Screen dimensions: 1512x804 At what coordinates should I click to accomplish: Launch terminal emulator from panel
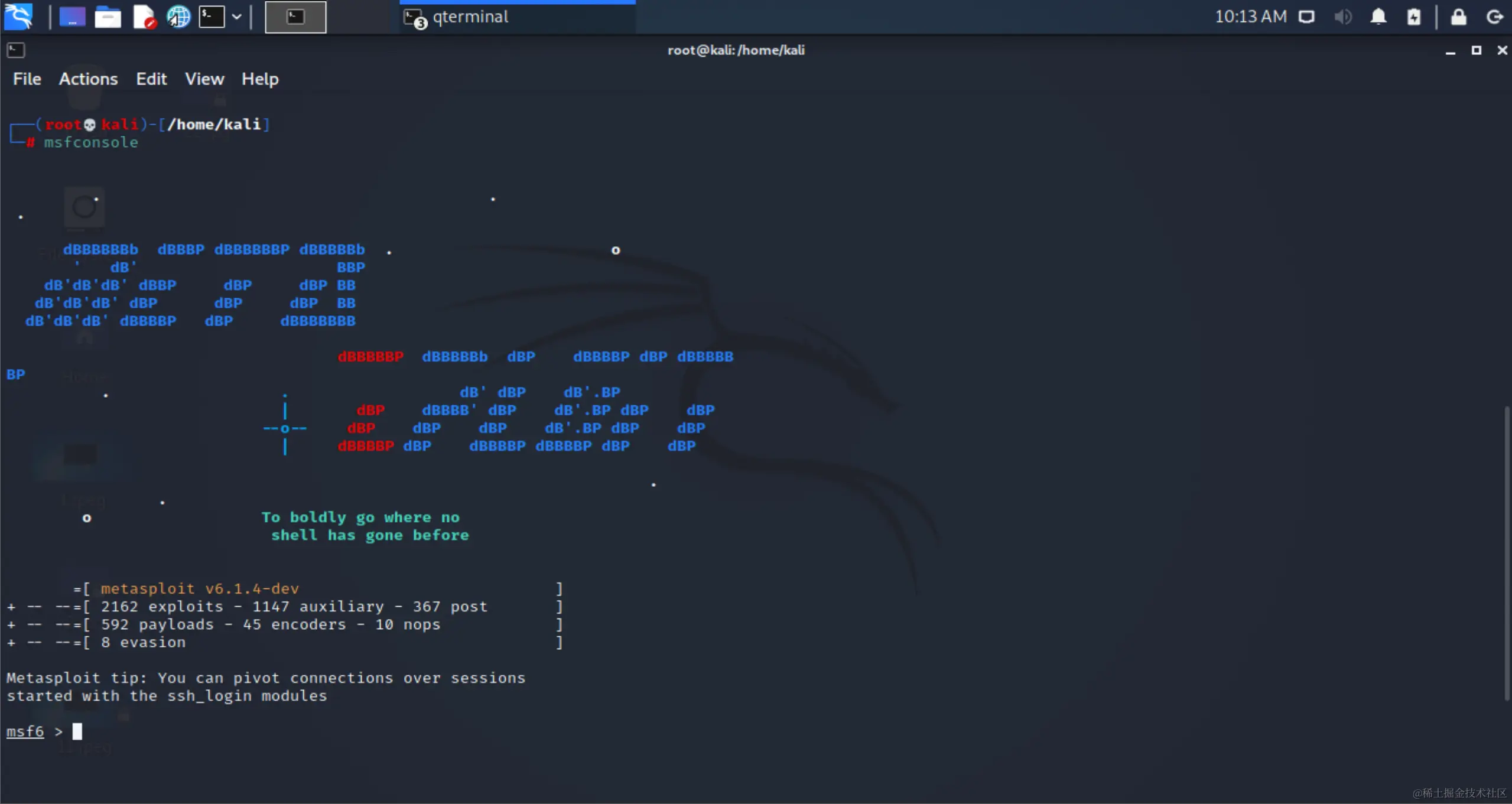pos(212,17)
